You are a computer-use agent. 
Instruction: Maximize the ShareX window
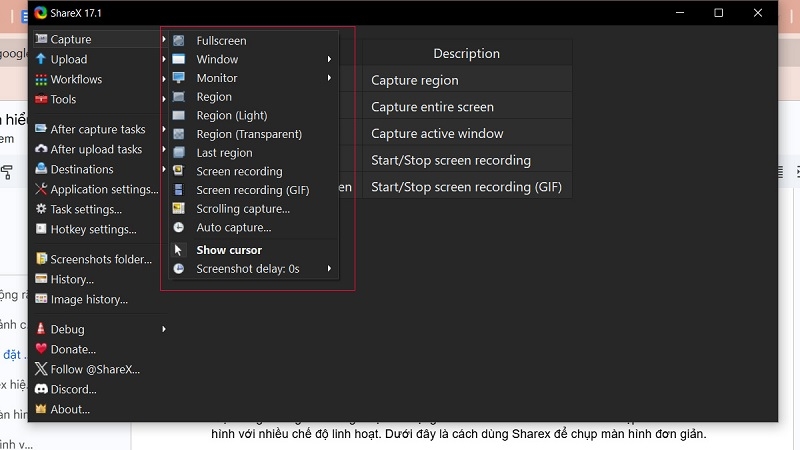(718, 13)
